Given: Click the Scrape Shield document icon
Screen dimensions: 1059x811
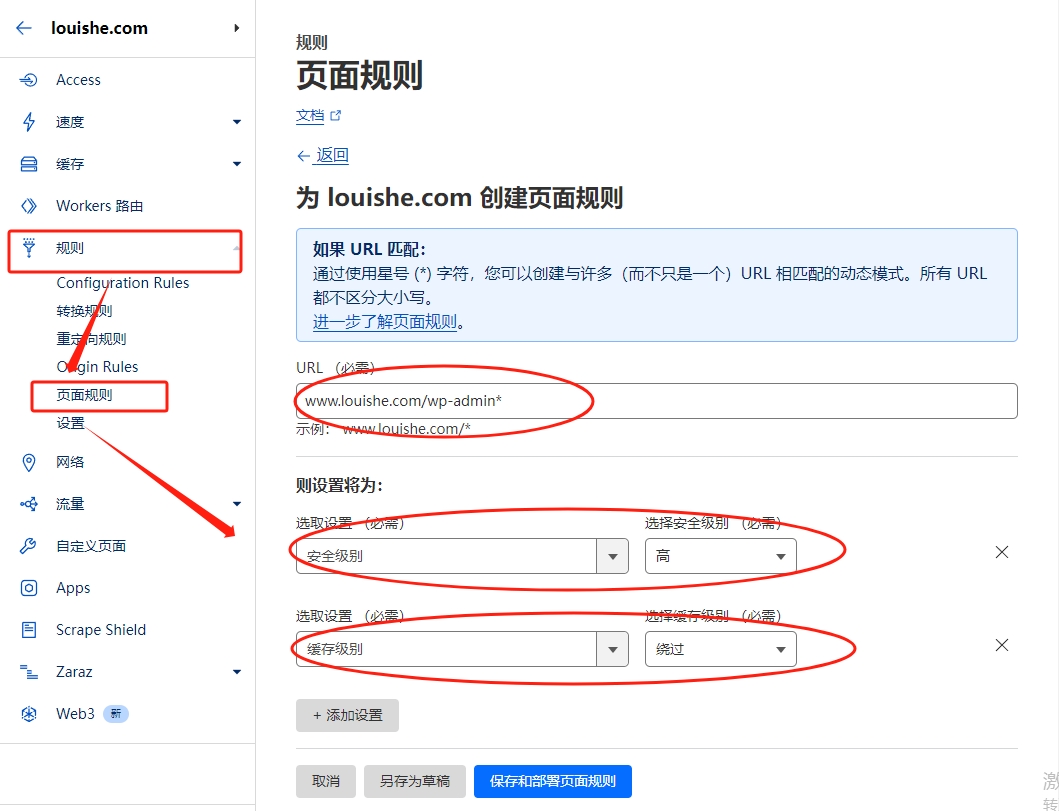Looking at the screenshot, I should click(28, 630).
